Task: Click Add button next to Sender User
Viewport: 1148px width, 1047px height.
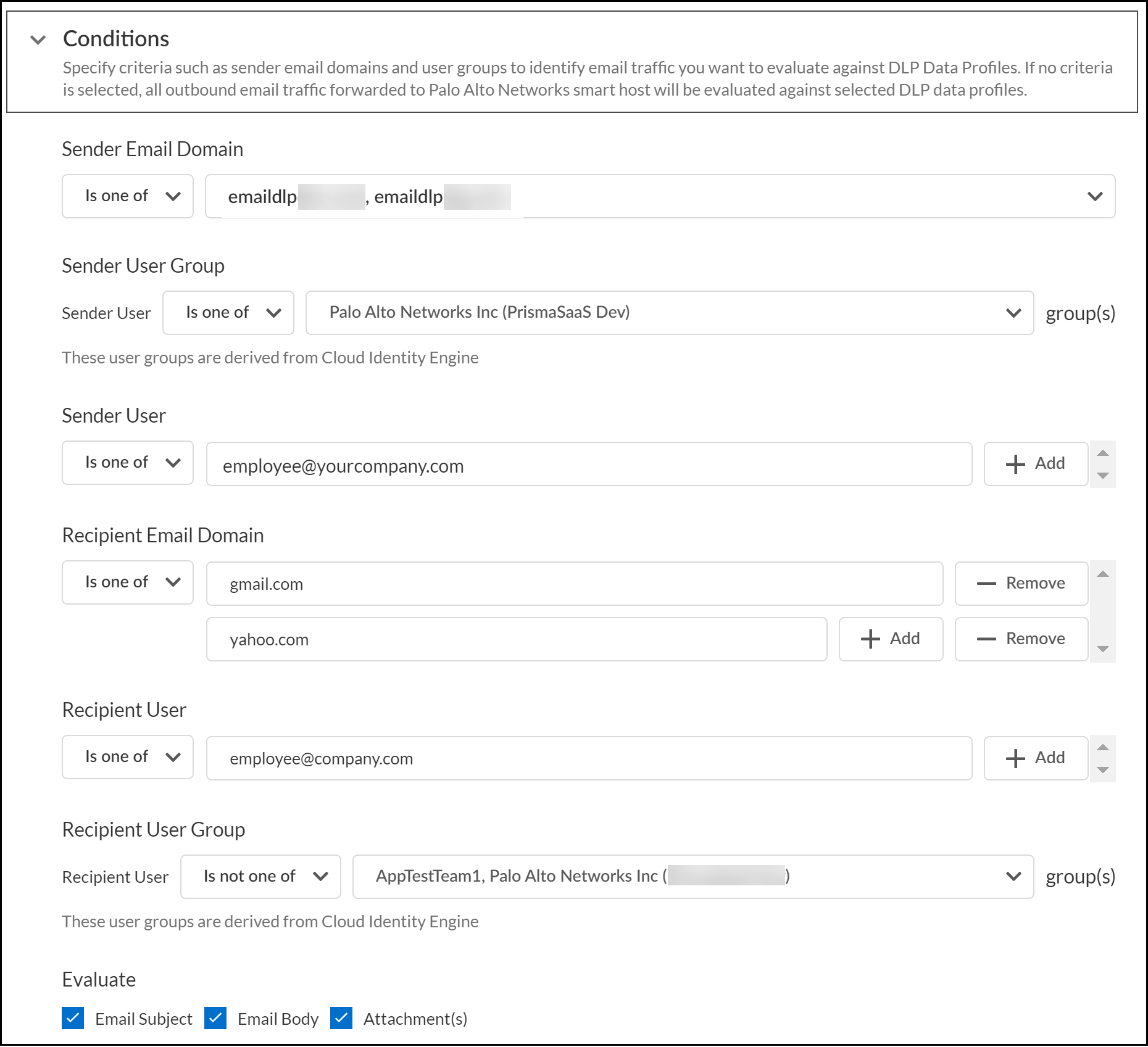Action: [x=1035, y=464]
